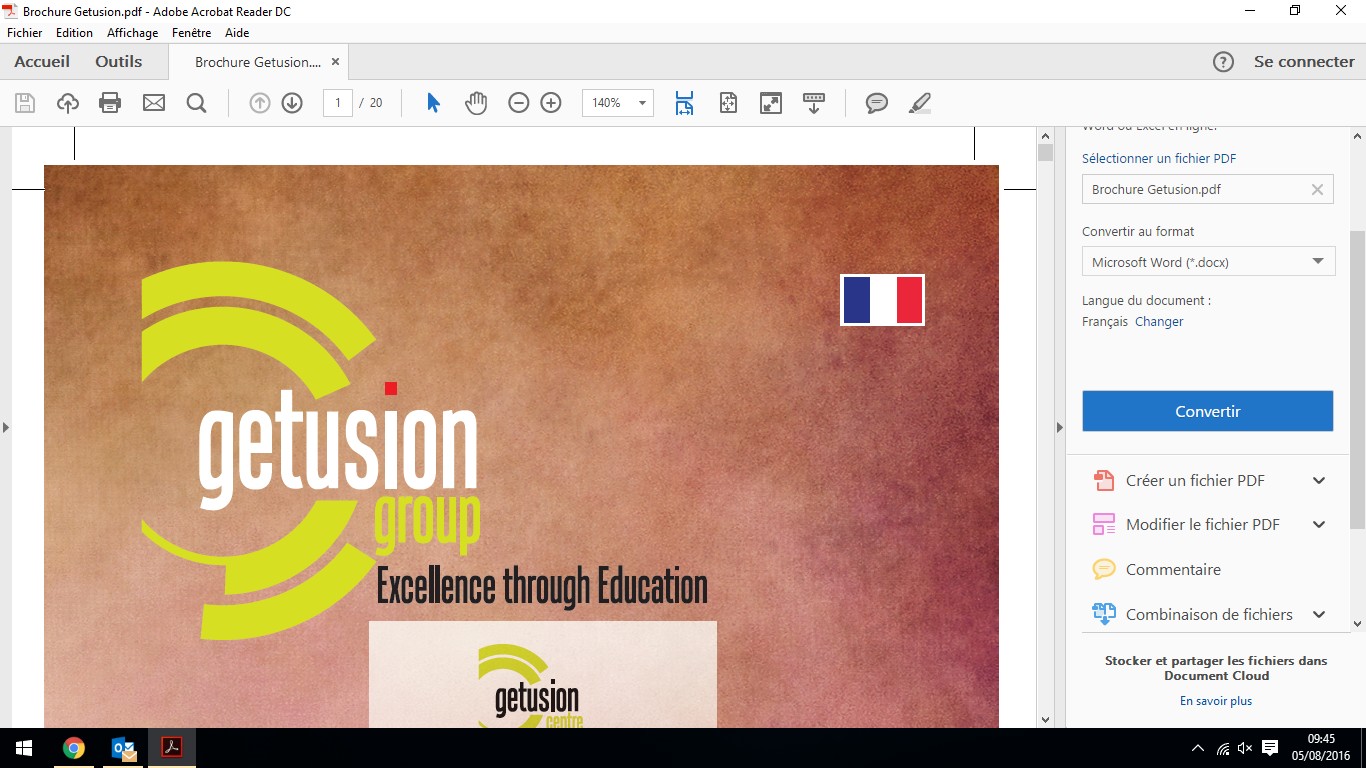The image size is (1366, 768).
Task: Open the Microsoft Word format dropdown
Action: (x=1207, y=262)
